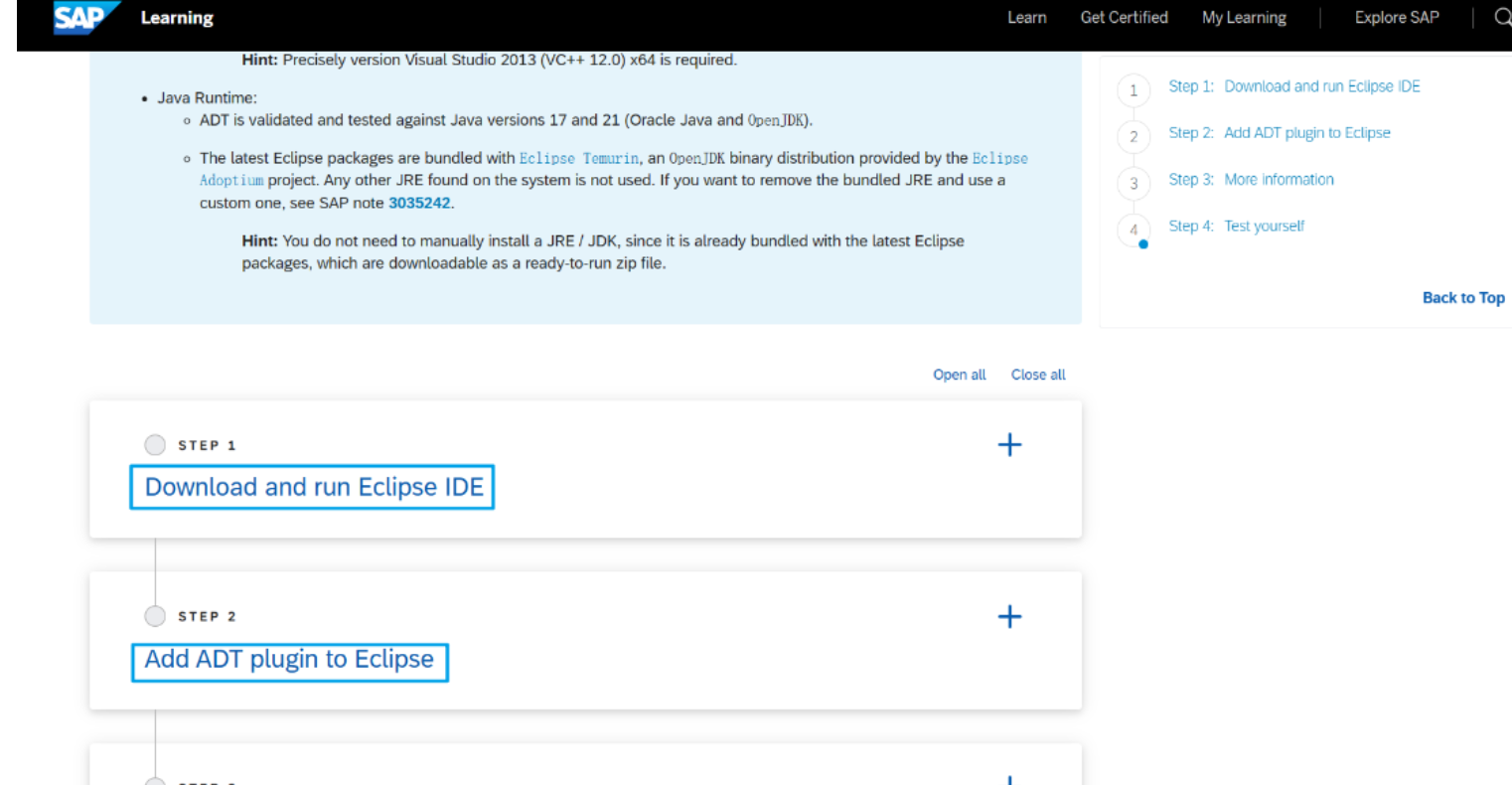
Task: Open the Learn menu
Action: click(x=1026, y=17)
